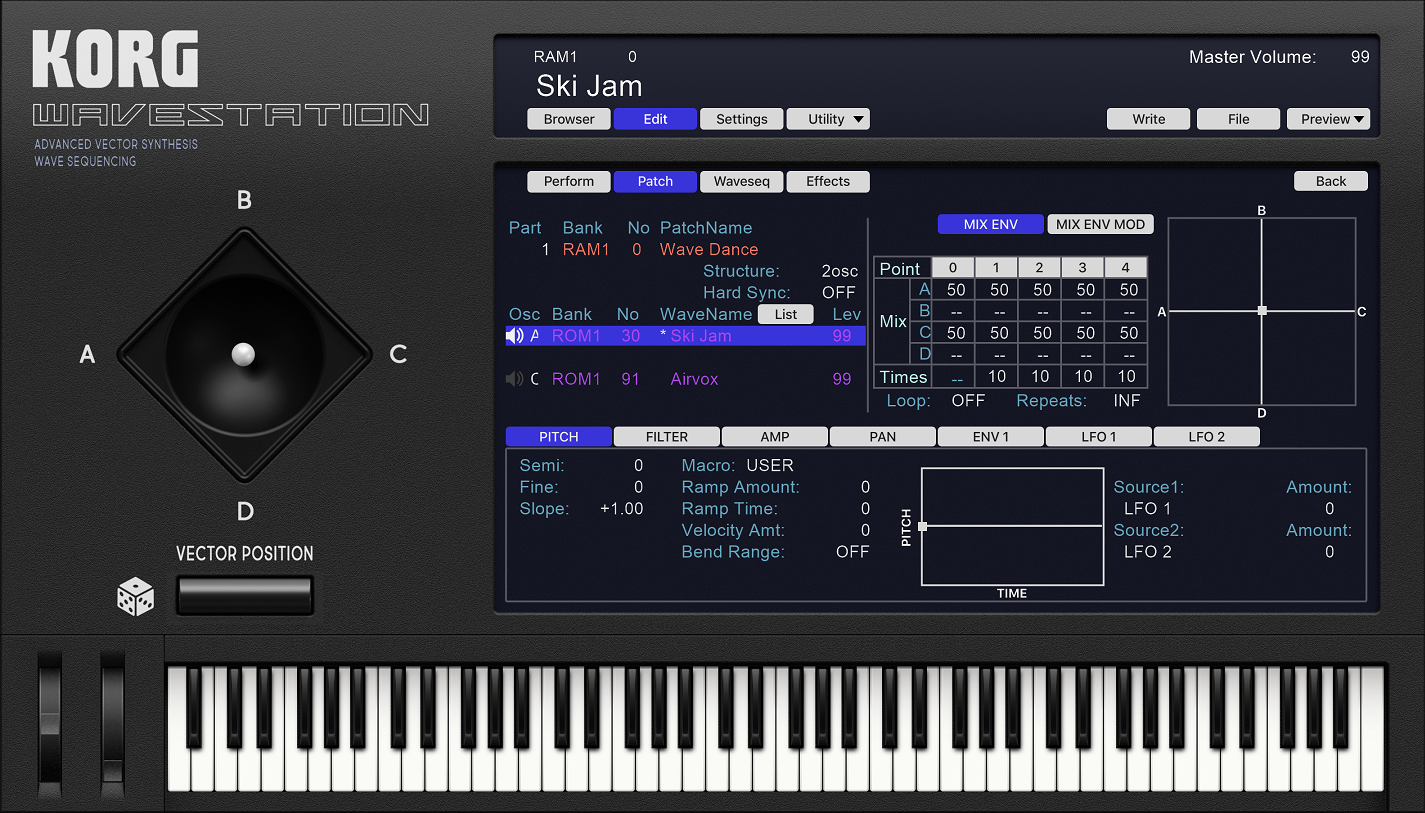Show the MIX ENV MOD panel
This screenshot has width=1425, height=813.
coord(1099,223)
